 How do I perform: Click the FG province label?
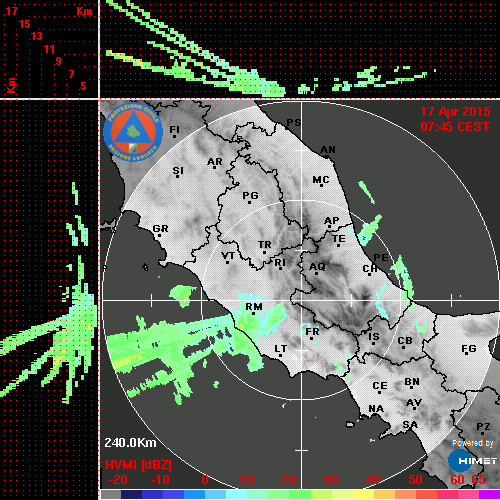coord(469,349)
